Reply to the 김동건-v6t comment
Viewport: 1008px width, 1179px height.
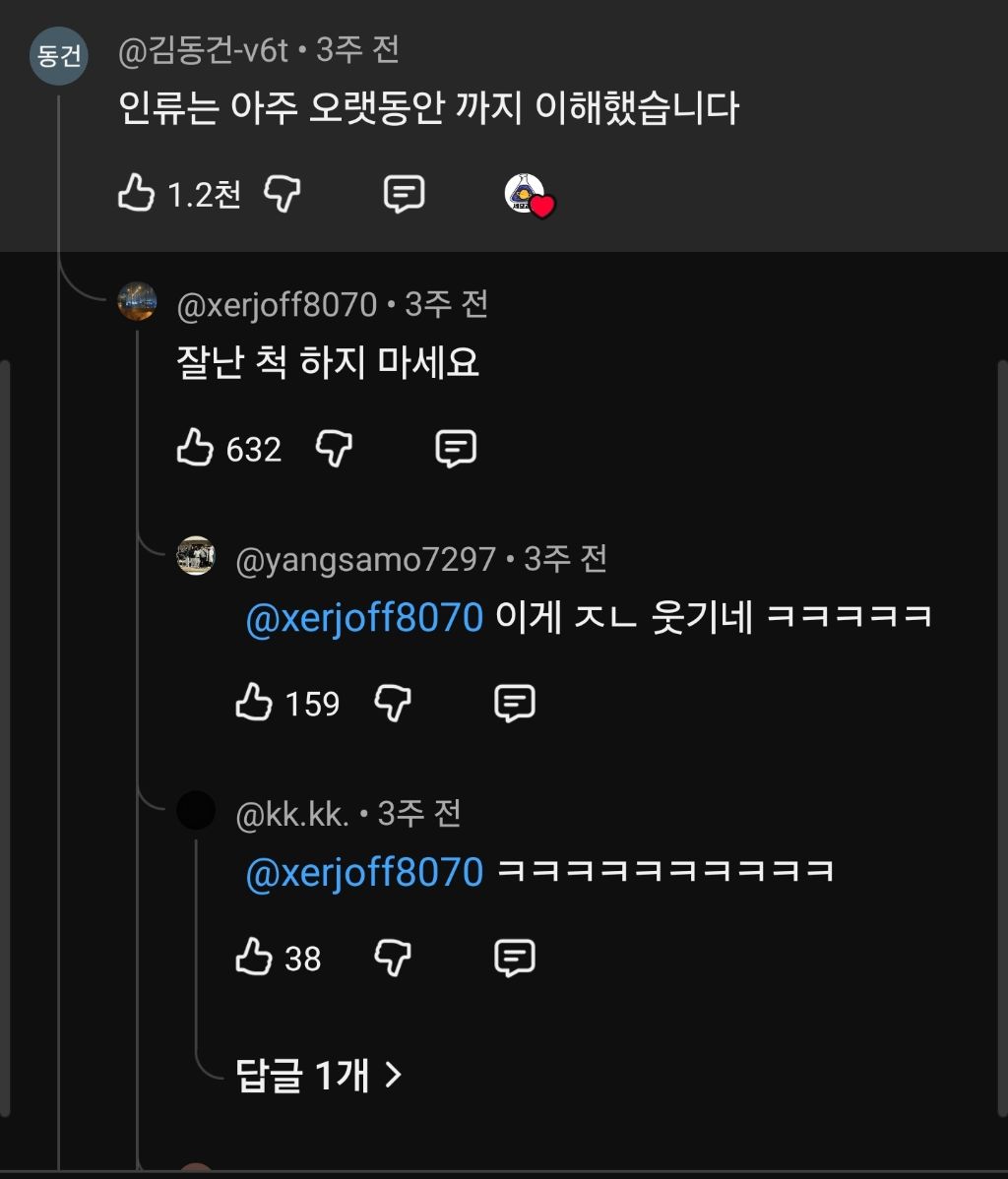click(x=404, y=194)
